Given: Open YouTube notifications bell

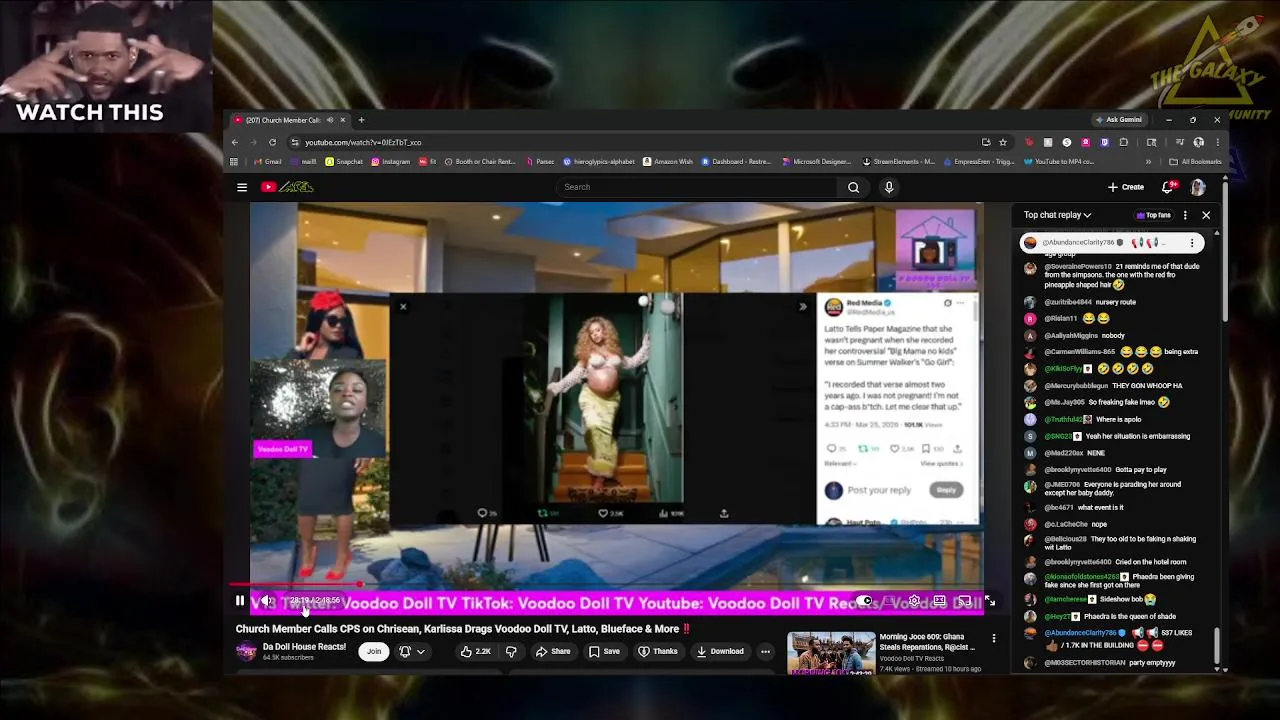Looking at the screenshot, I should (1167, 187).
